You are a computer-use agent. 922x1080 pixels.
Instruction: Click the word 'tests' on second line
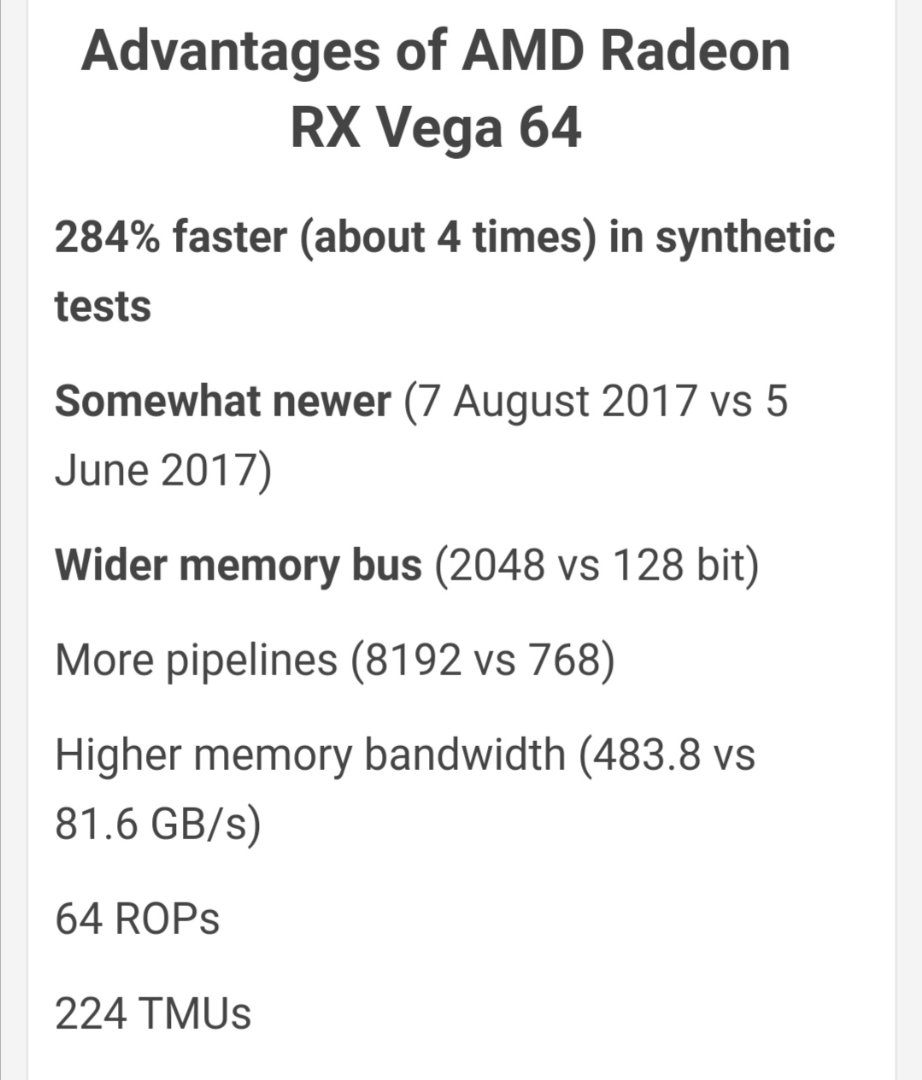point(102,305)
